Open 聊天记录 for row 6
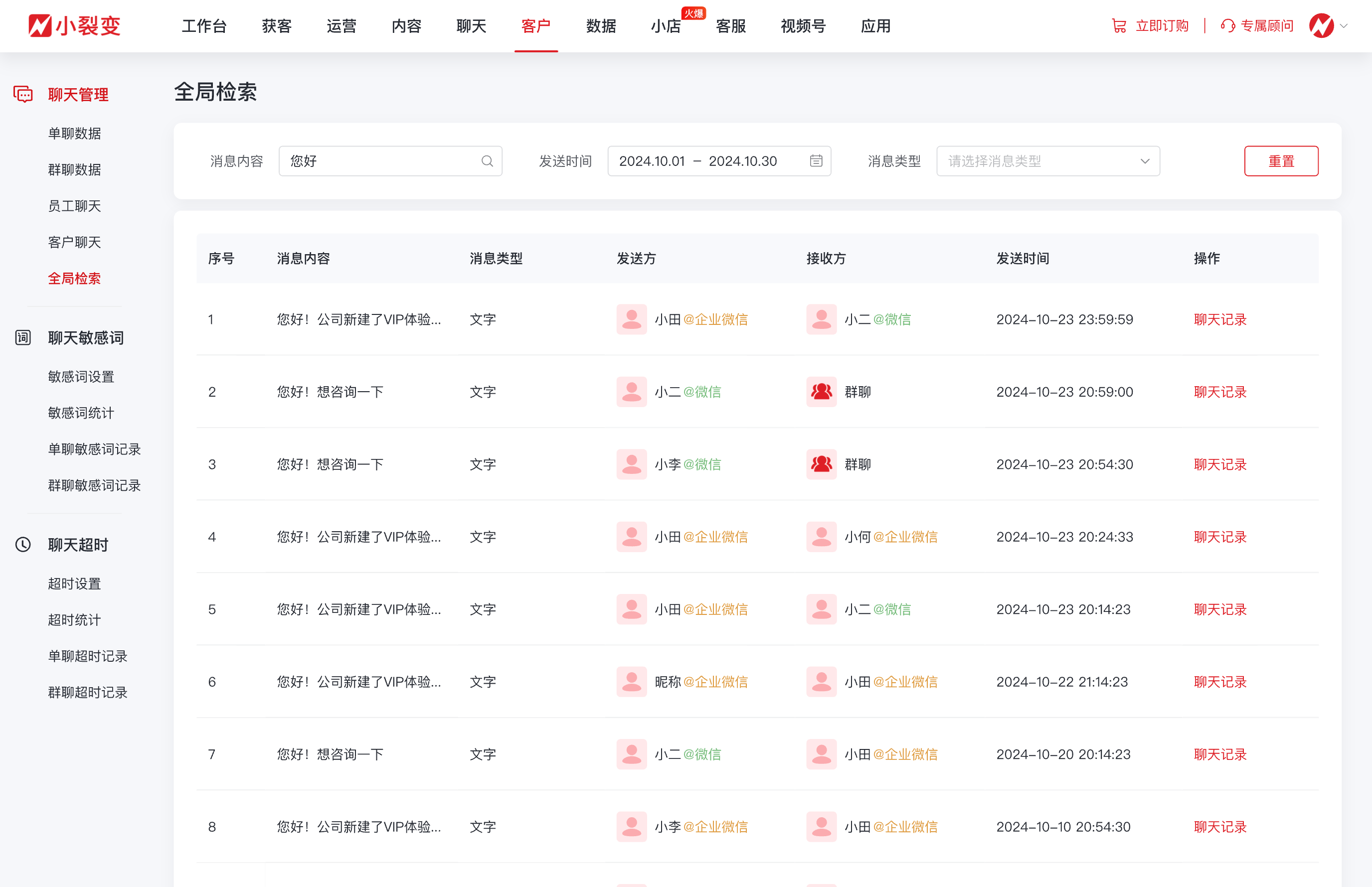1372x887 pixels. click(1220, 682)
